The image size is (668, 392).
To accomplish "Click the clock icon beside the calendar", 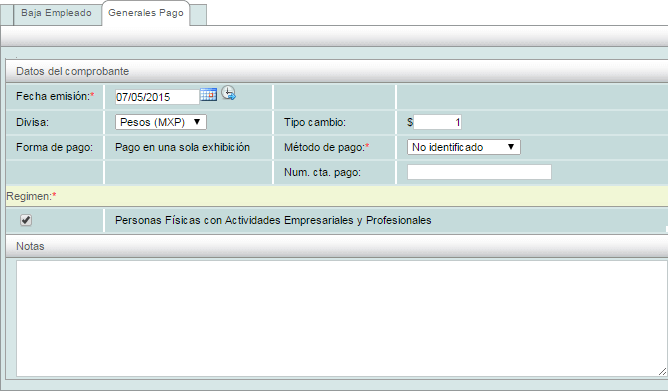I will pos(228,93).
